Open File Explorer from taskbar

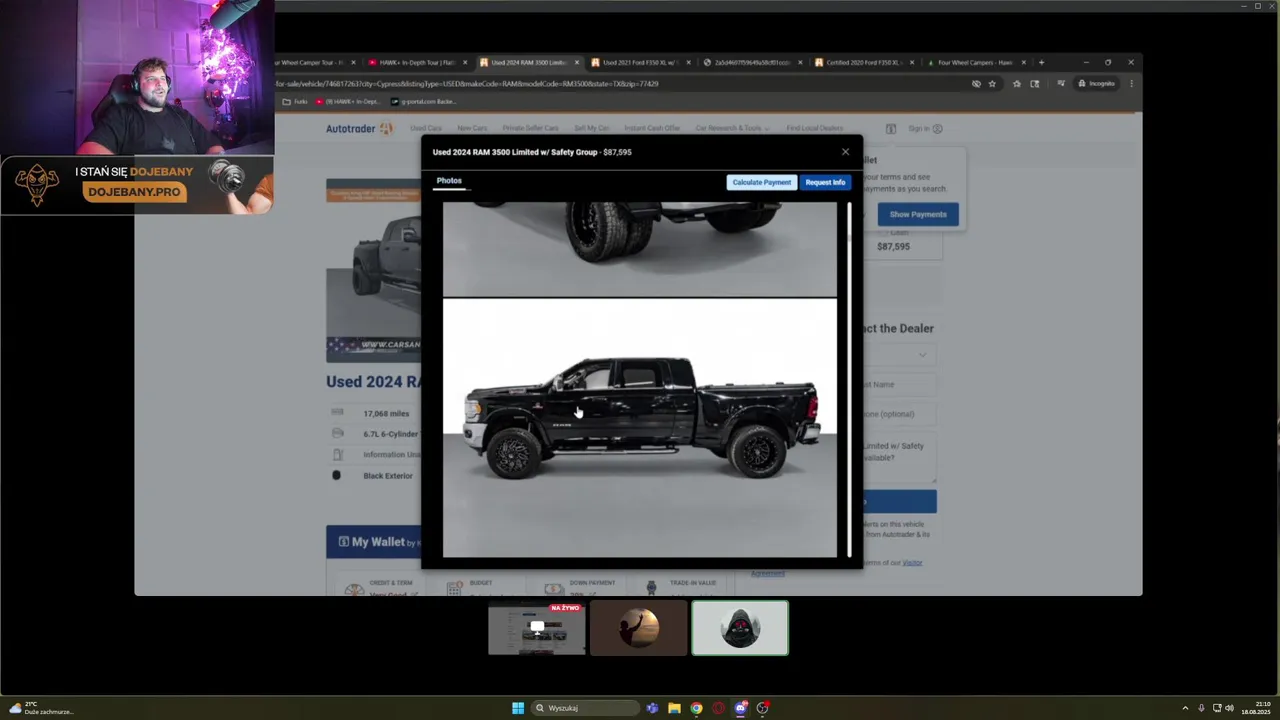tap(674, 708)
